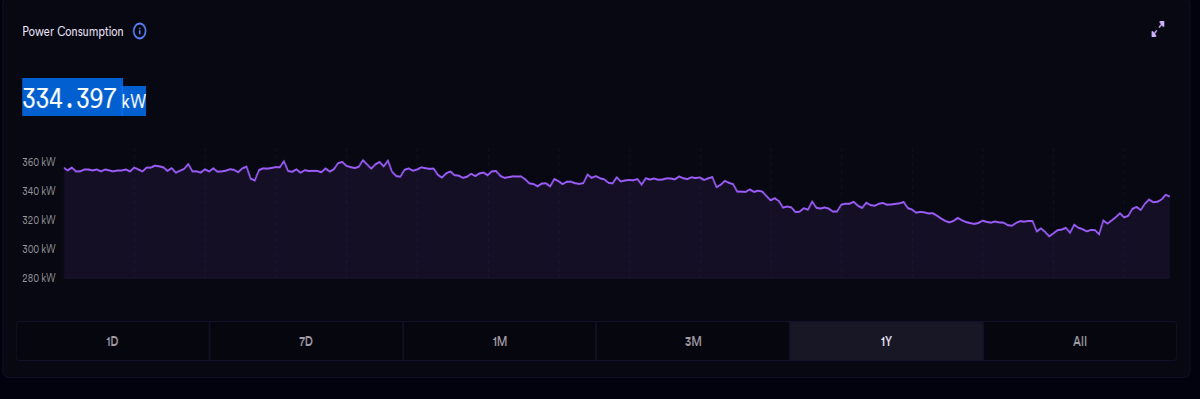
Task: Click the kW unit beside the reading
Action: 134,101
